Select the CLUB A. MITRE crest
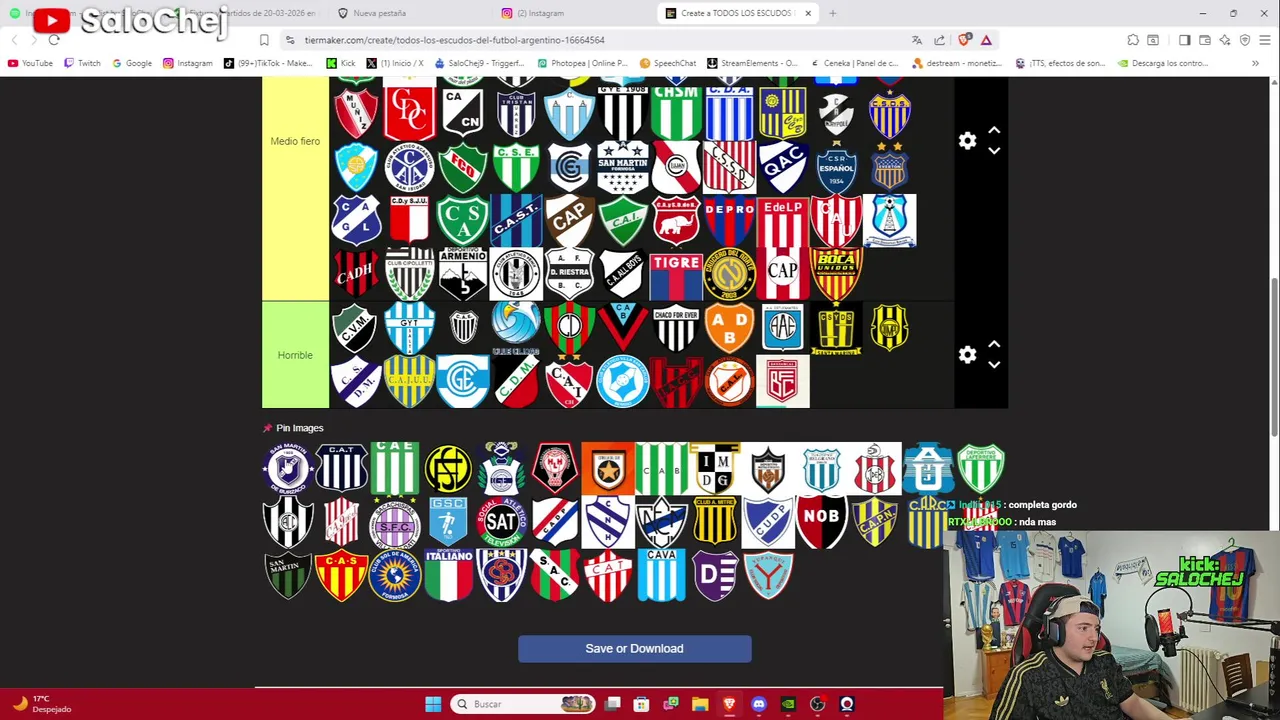1280x720 pixels. pos(715,522)
